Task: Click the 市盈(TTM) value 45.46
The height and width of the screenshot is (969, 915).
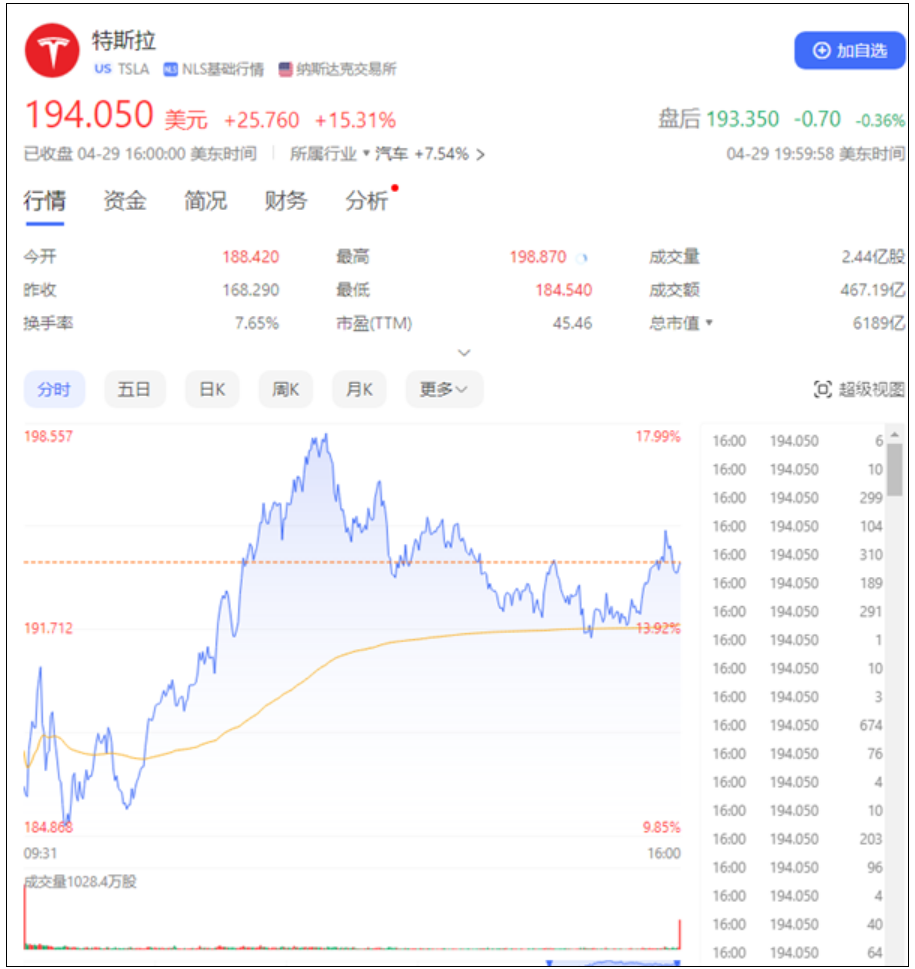Action: click(x=572, y=323)
